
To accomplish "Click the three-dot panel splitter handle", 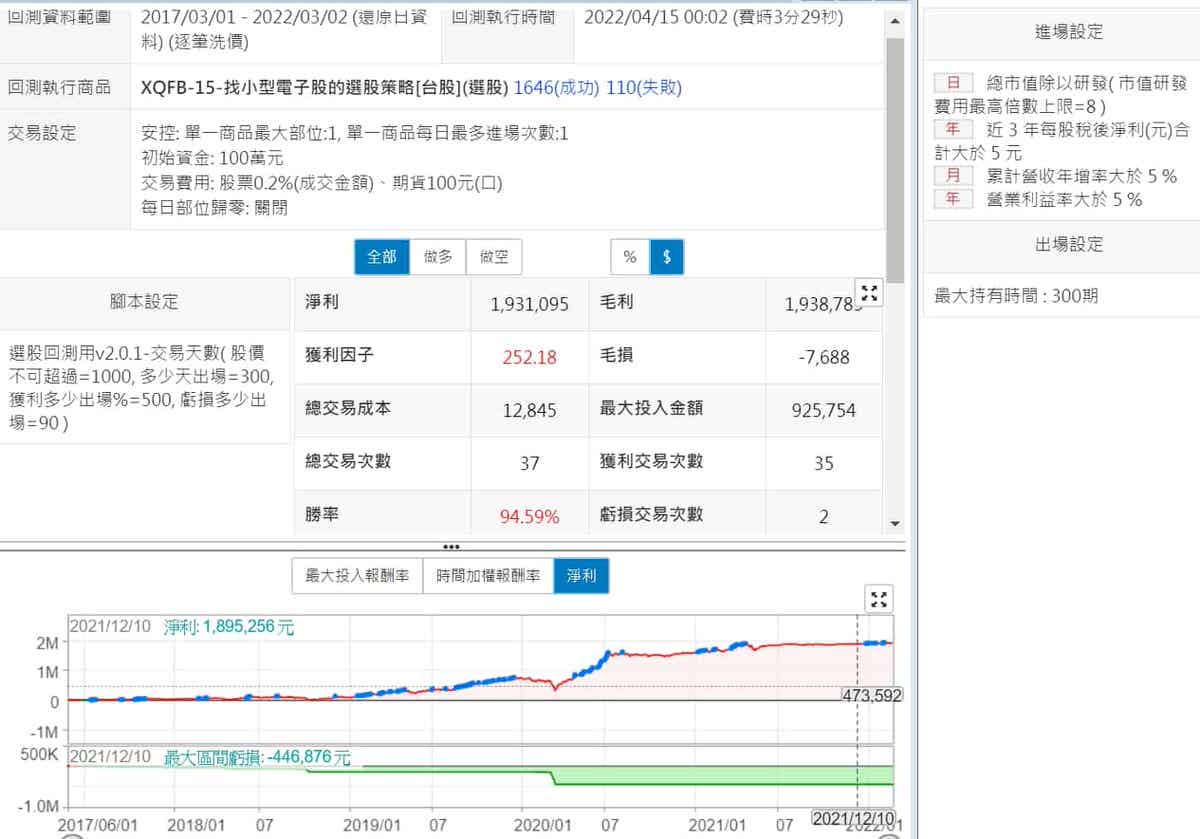I will 451,547.
